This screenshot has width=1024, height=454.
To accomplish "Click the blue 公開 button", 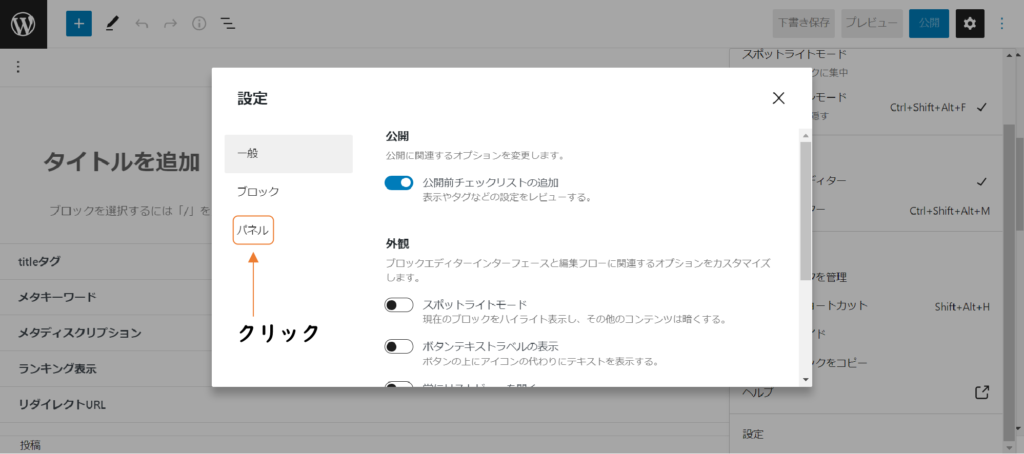I will tap(929, 24).
